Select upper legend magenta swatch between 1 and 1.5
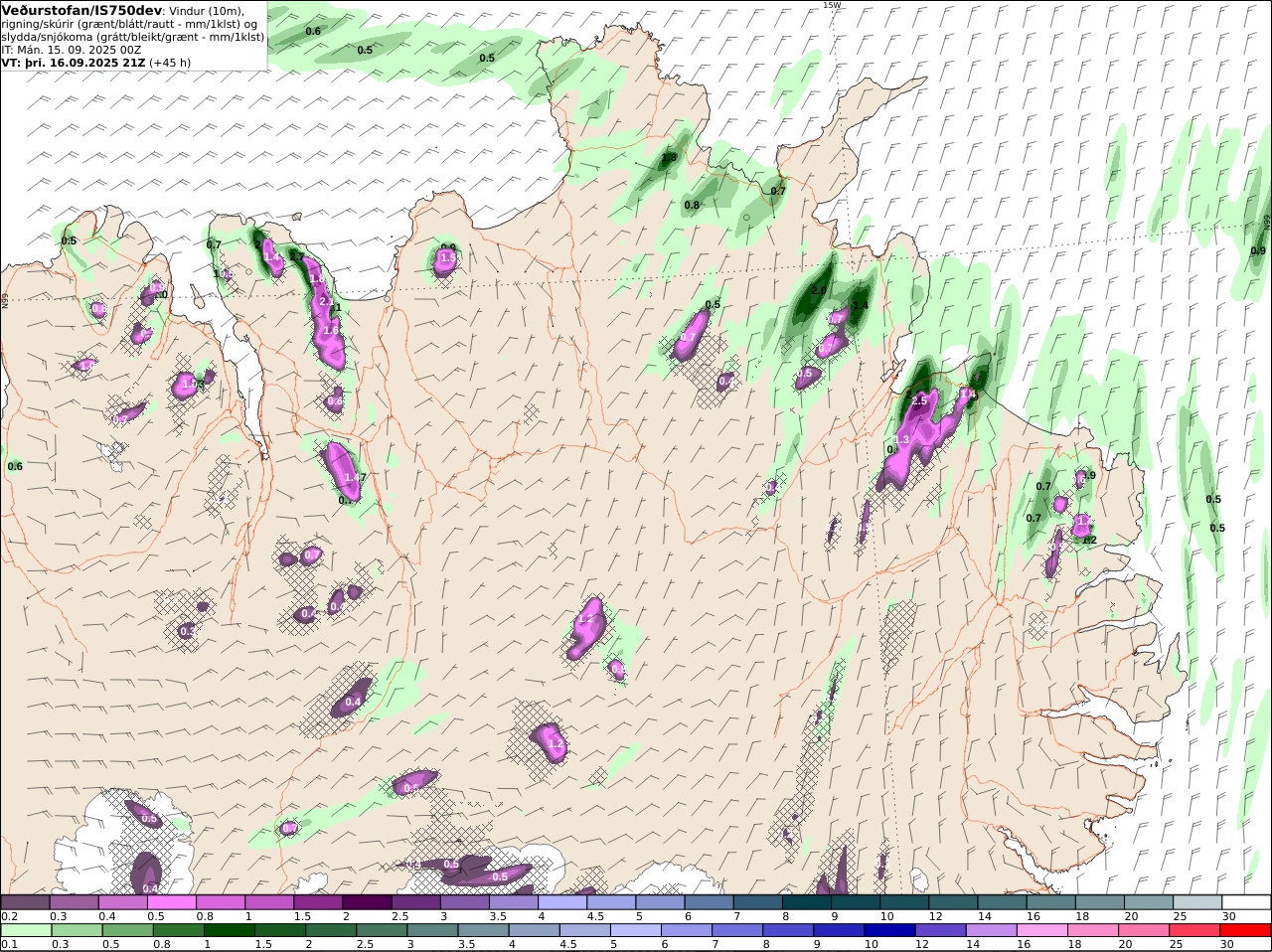This screenshot has width=1272, height=952. pos(269,902)
